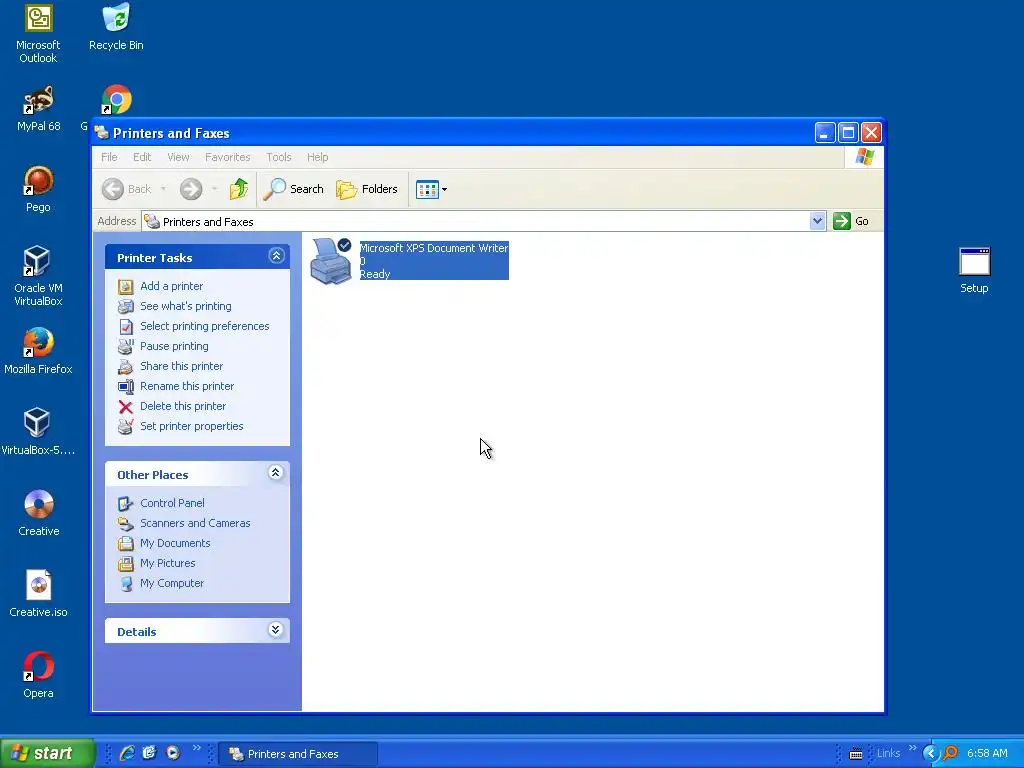Select the MyPal 68 desktop shortcut
Screen dimensions: 1024x768
(38, 108)
